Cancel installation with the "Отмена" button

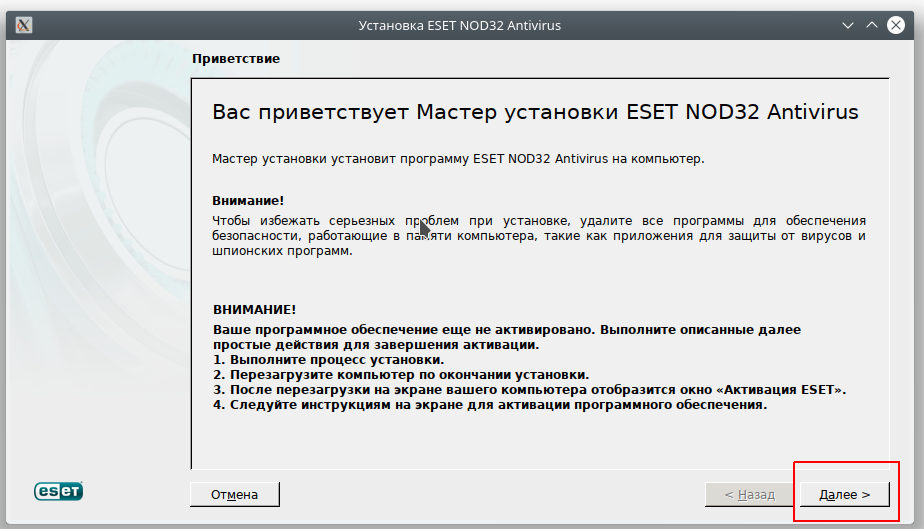[234, 495]
